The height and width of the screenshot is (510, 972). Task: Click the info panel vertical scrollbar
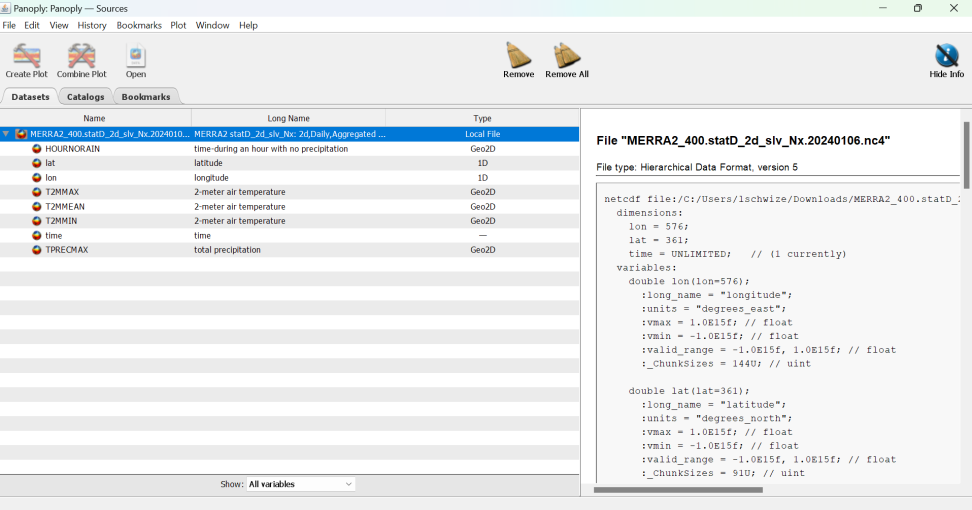(966, 155)
